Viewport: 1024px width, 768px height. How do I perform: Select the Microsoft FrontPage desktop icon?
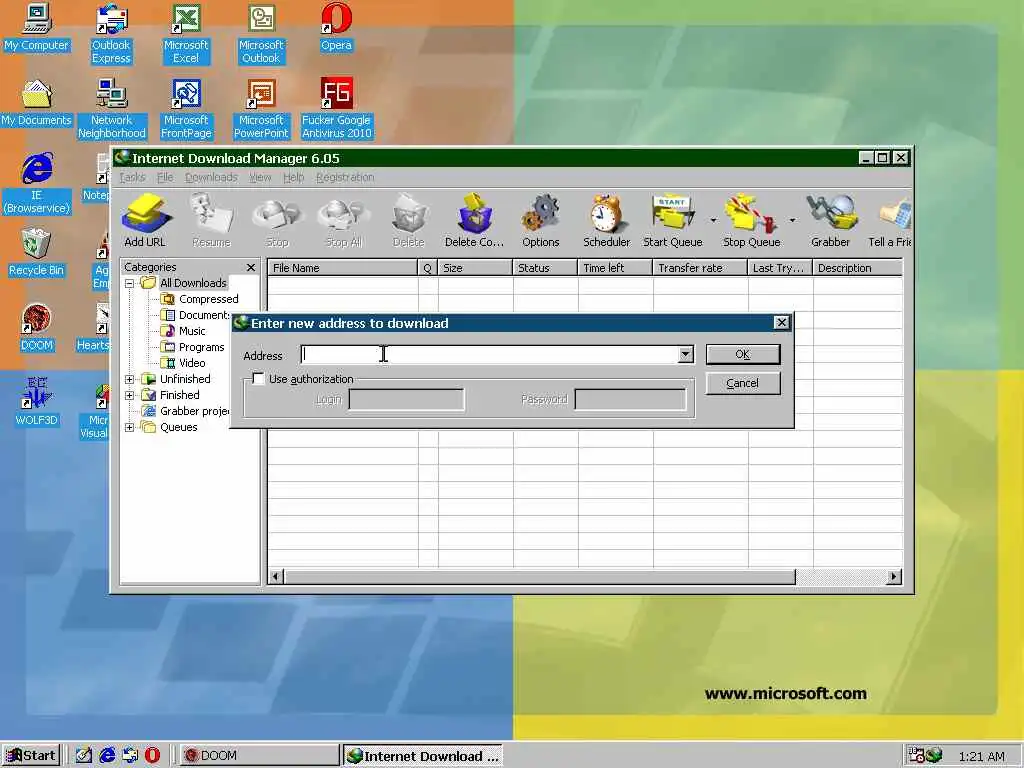(186, 109)
